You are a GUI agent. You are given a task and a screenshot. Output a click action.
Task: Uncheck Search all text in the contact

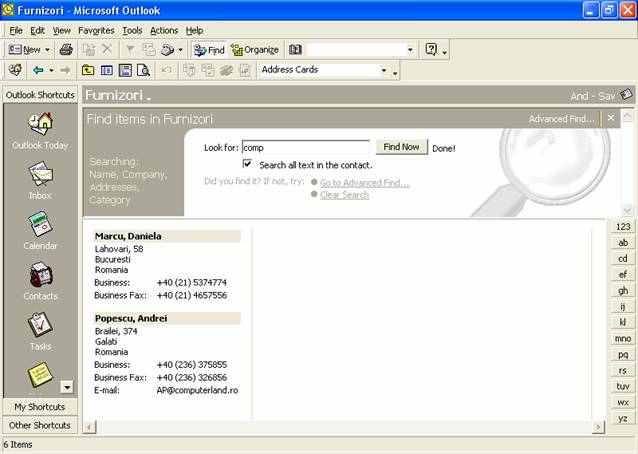tap(247, 164)
